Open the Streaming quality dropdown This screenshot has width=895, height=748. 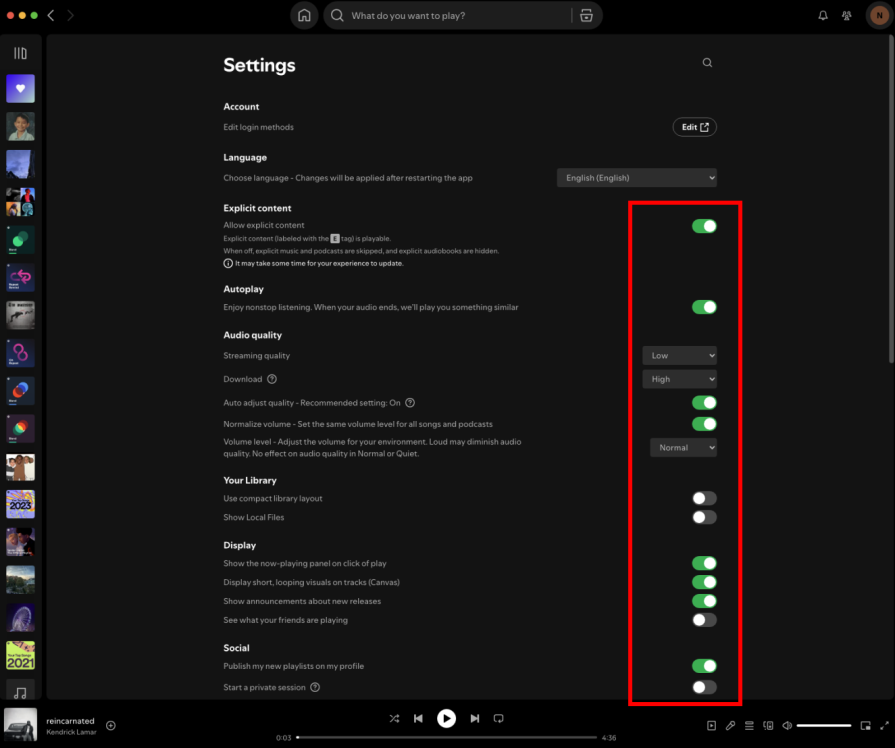679,355
